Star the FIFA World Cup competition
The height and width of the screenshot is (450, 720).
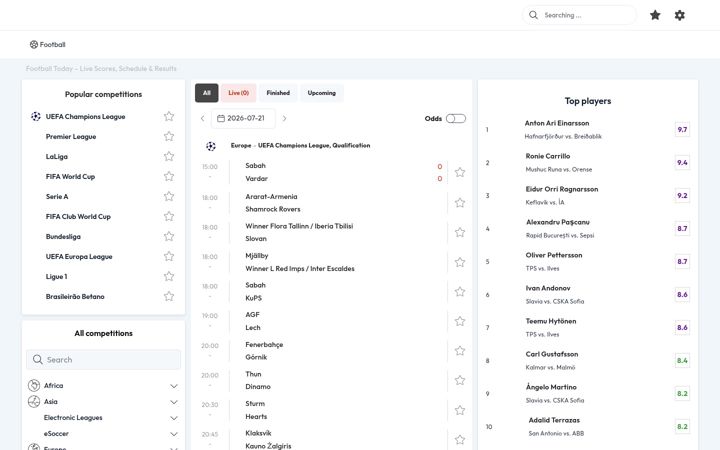pos(169,176)
